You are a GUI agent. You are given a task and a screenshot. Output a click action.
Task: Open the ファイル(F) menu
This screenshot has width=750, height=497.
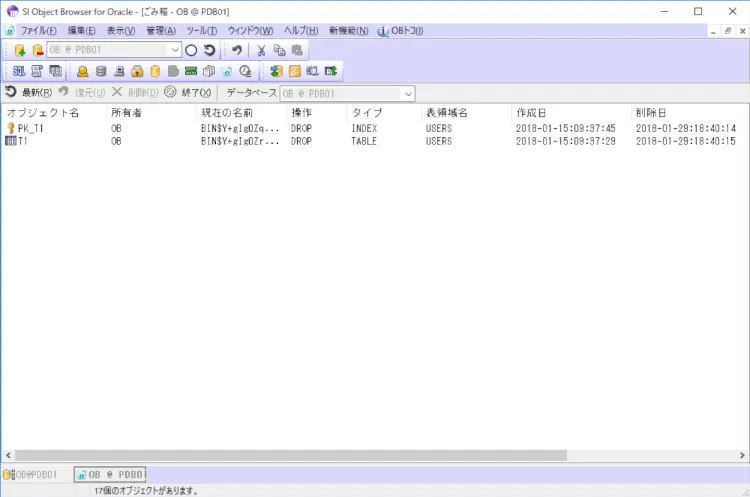tap(38, 31)
